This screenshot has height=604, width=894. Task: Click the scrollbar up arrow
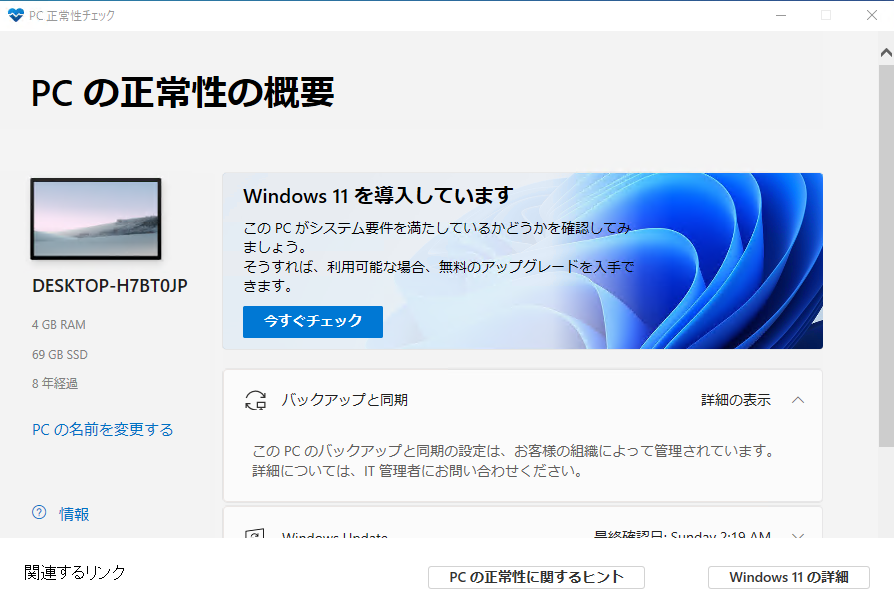click(x=886, y=53)
